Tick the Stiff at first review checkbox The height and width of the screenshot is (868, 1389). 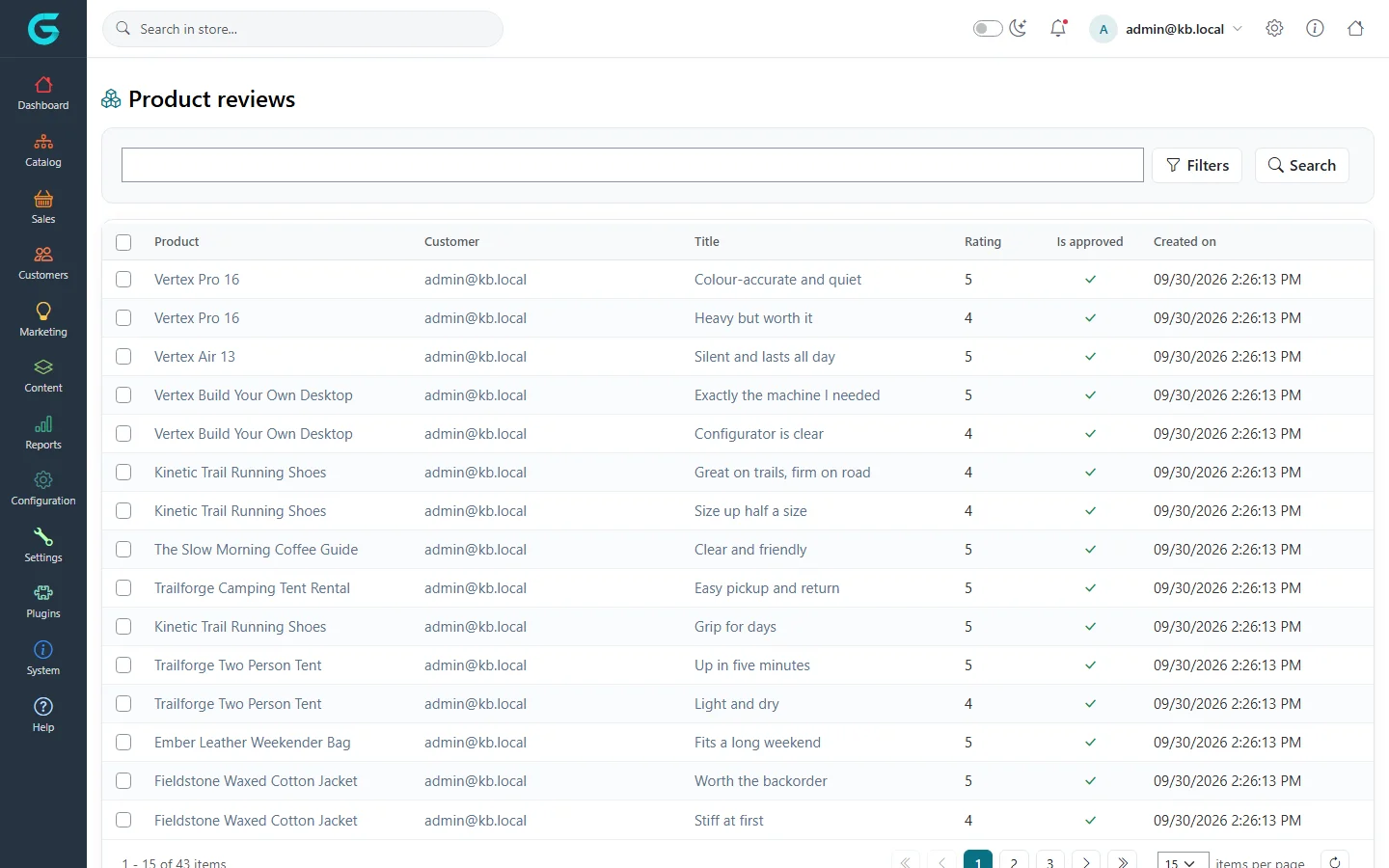(123, 820)
